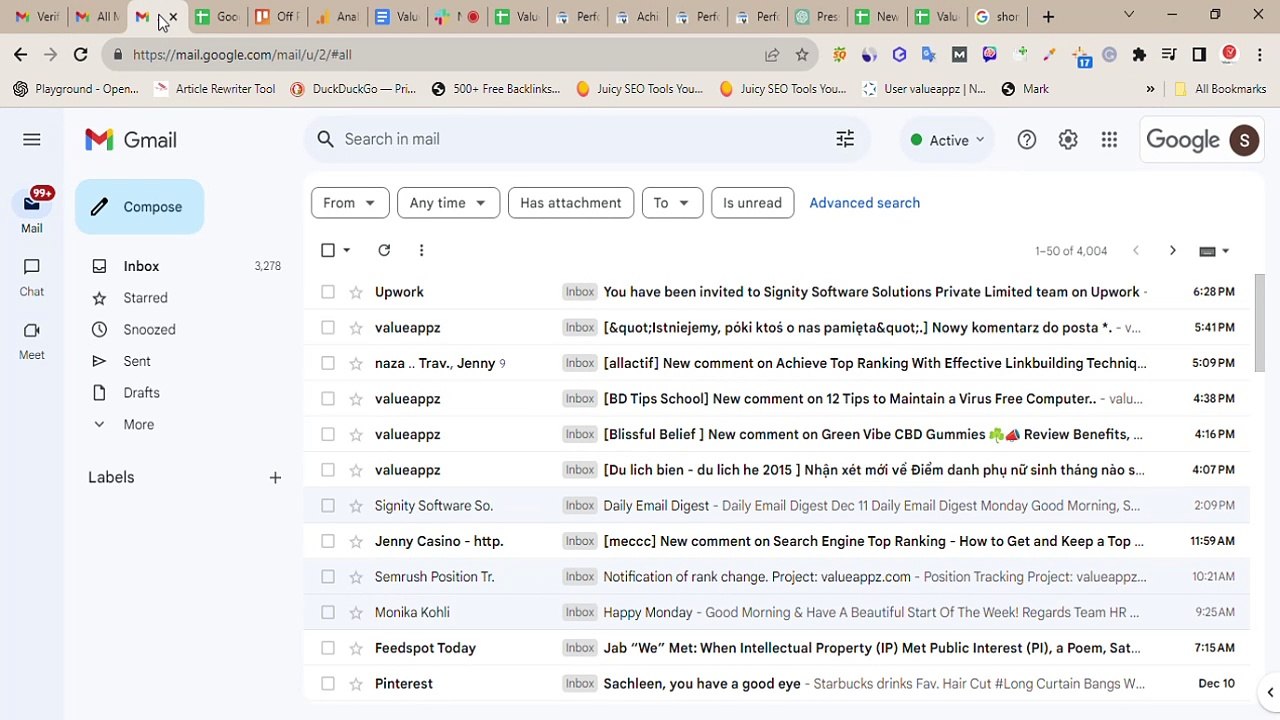Image resolution: width=1280 pixels, height=720 pixels.
Task: Click the Compose button
Action: tap(139, 207)
